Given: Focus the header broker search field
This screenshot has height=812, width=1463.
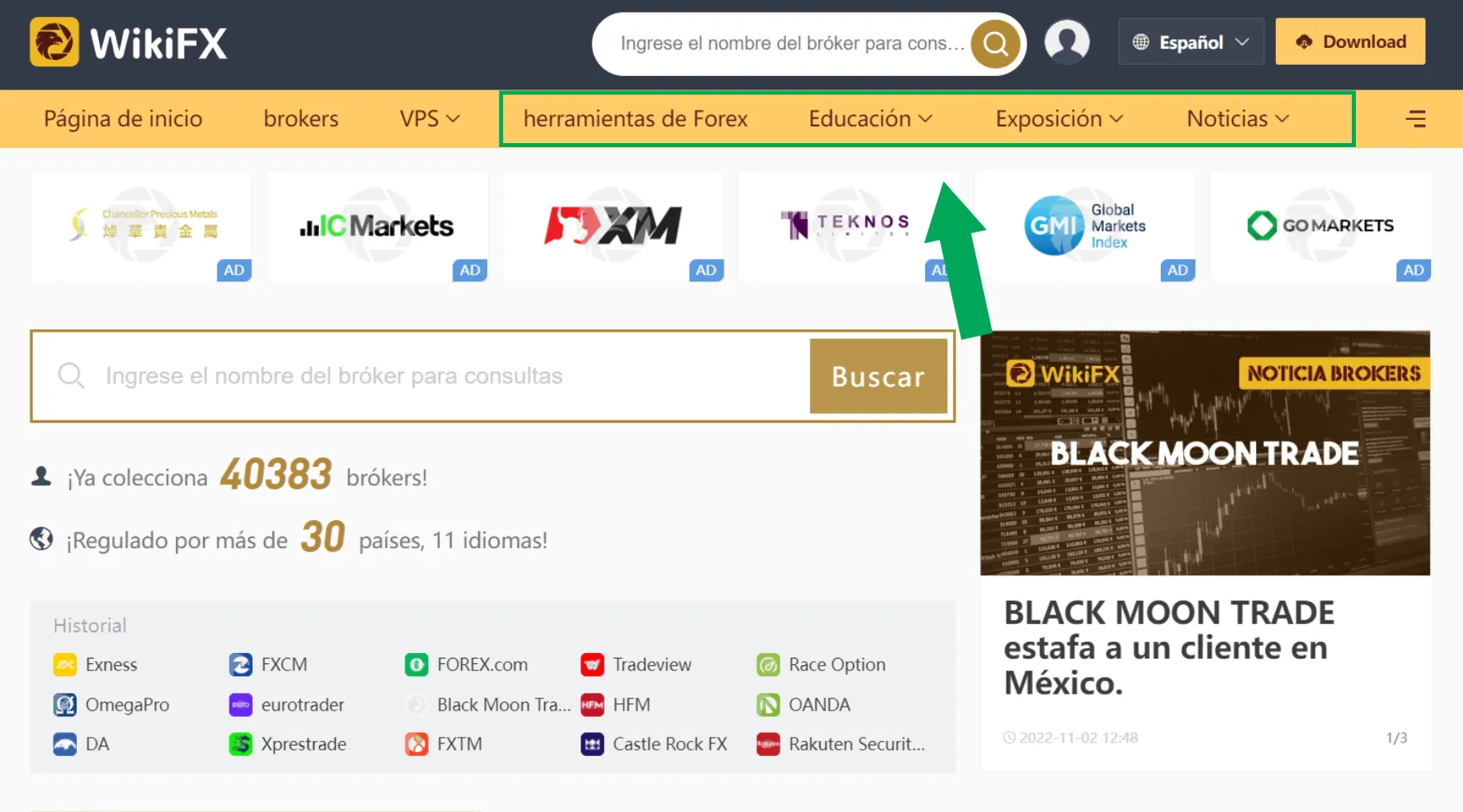Looking at the screenshot, I should tap(792, 43).
